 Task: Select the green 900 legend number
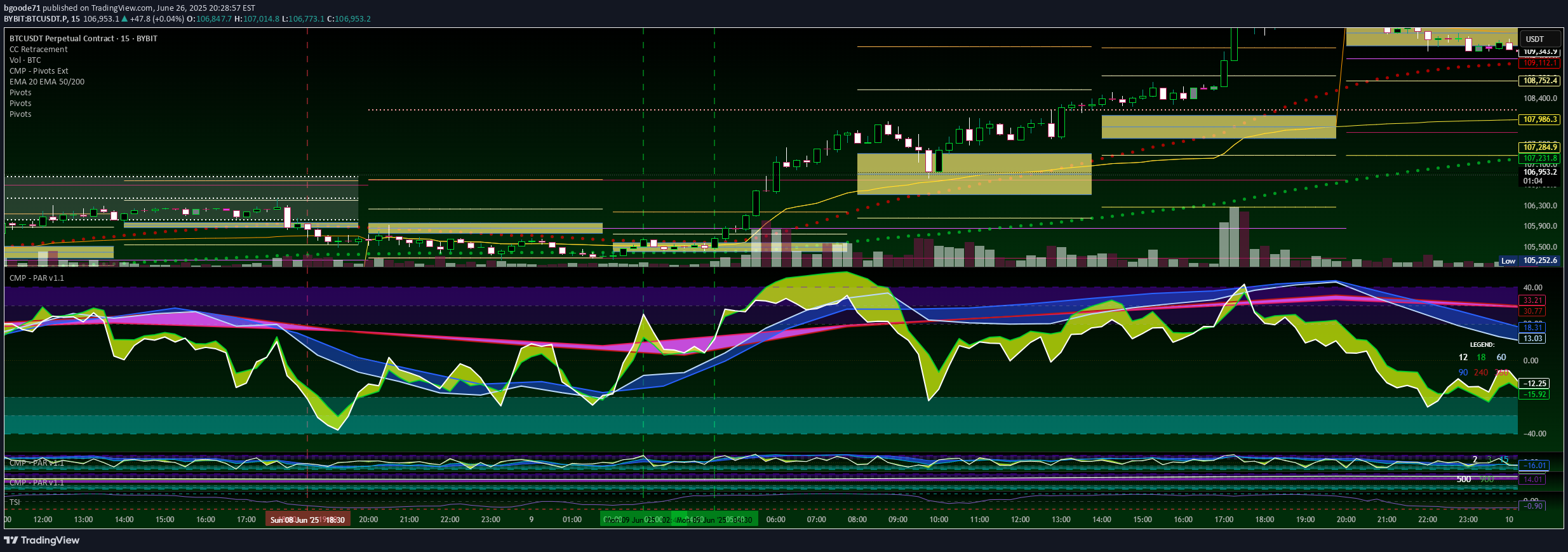1487,480
